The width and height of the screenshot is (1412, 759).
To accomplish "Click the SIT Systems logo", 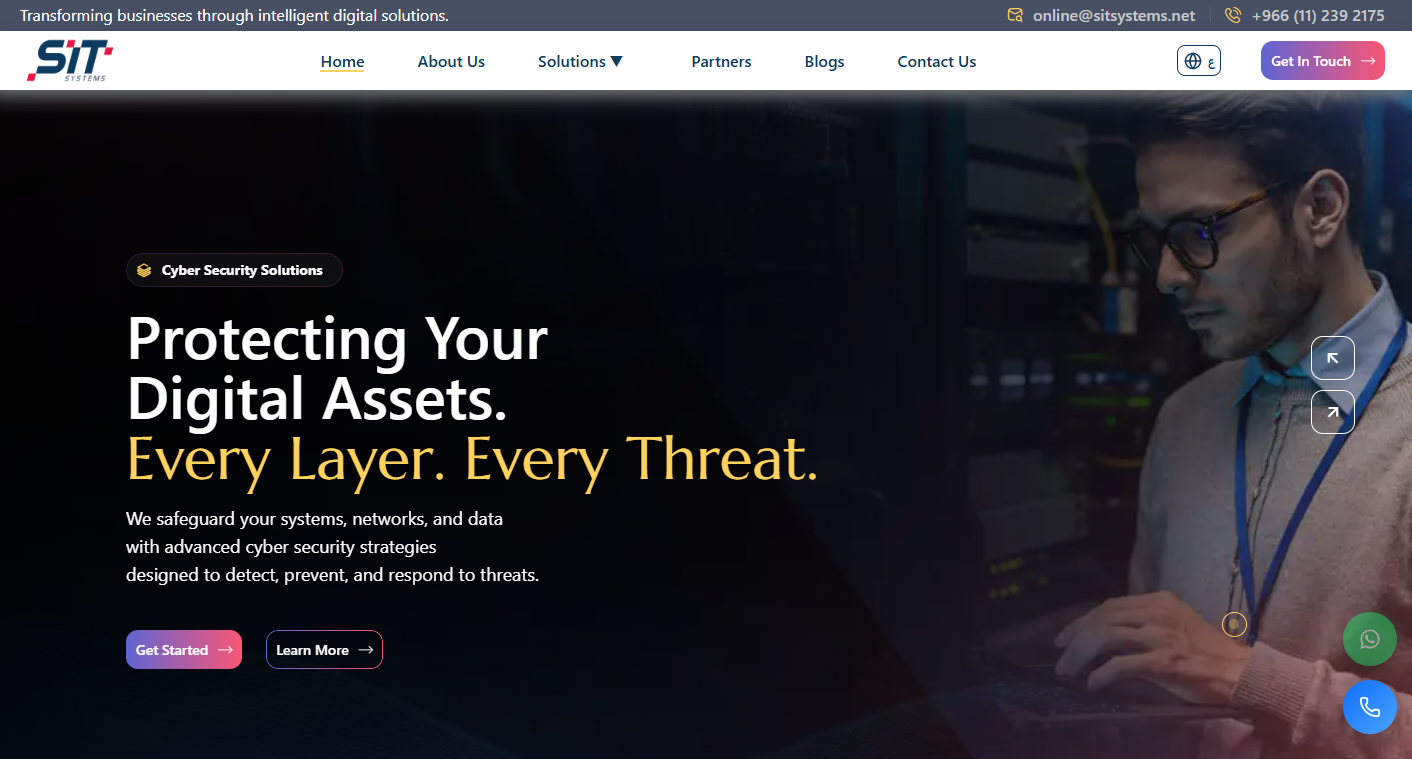I will click(x=69, y=61).
